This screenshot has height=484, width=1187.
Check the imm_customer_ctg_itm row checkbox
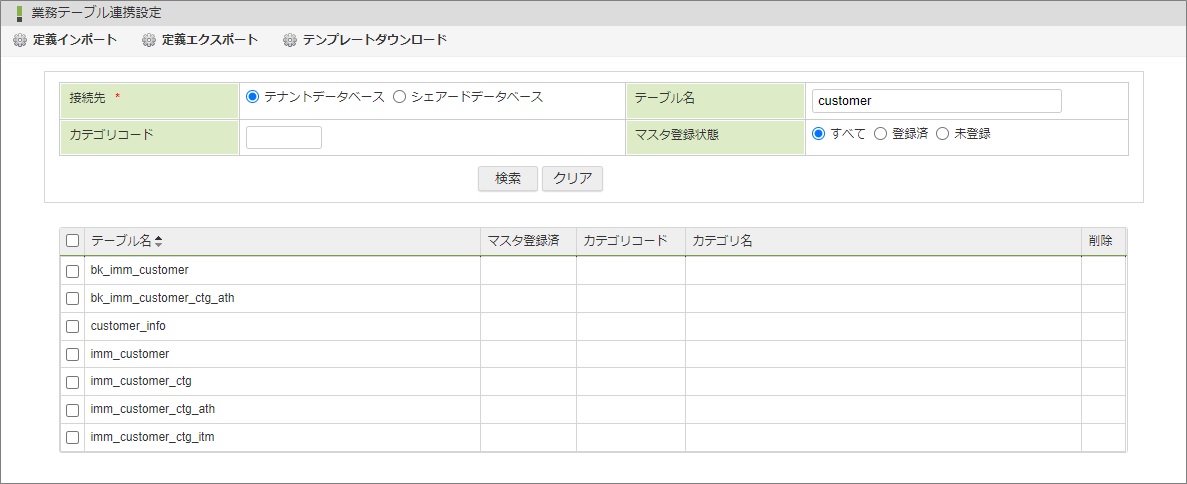click(72, 437)
